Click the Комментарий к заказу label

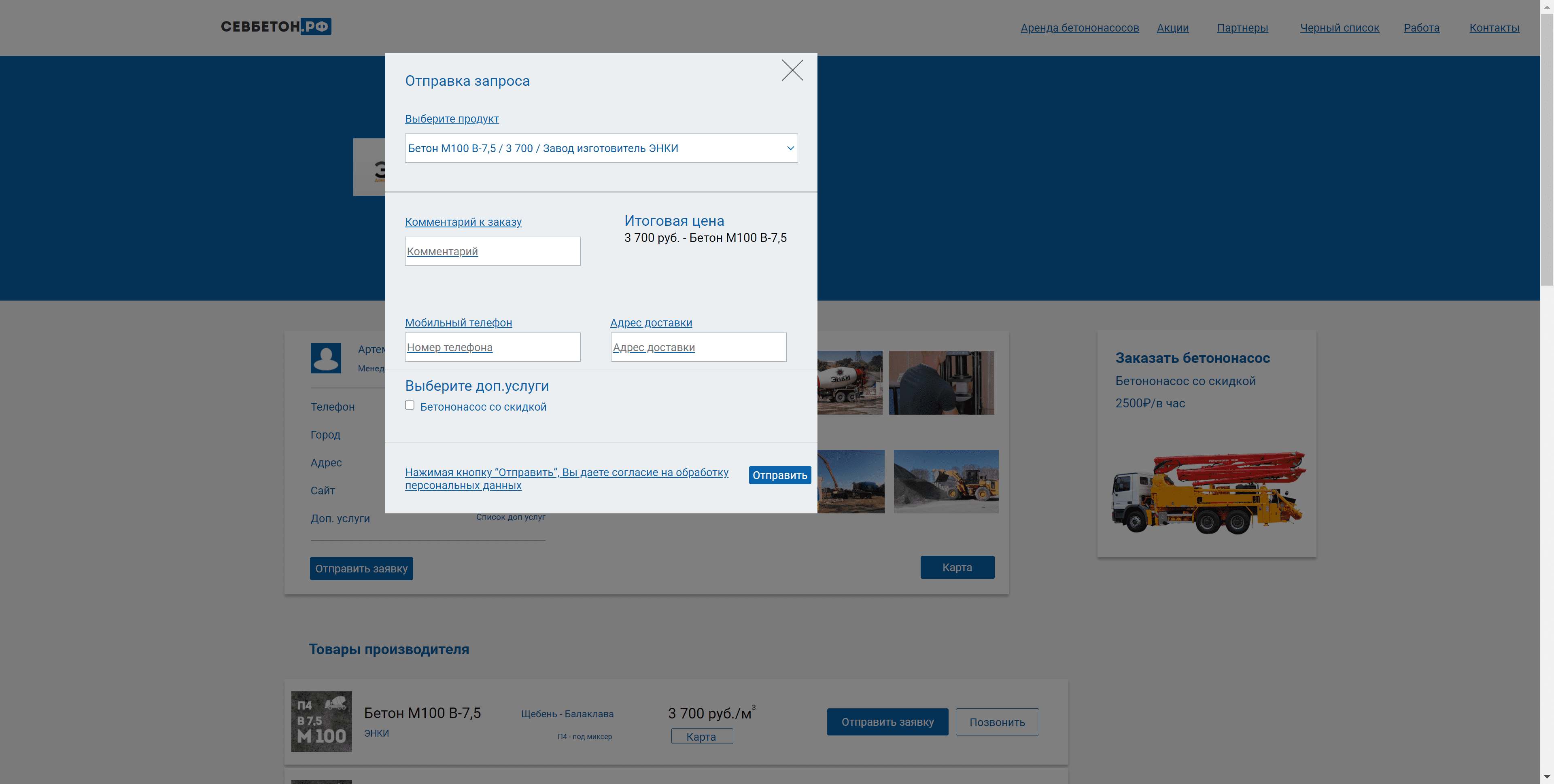click(x=463, y=222)
